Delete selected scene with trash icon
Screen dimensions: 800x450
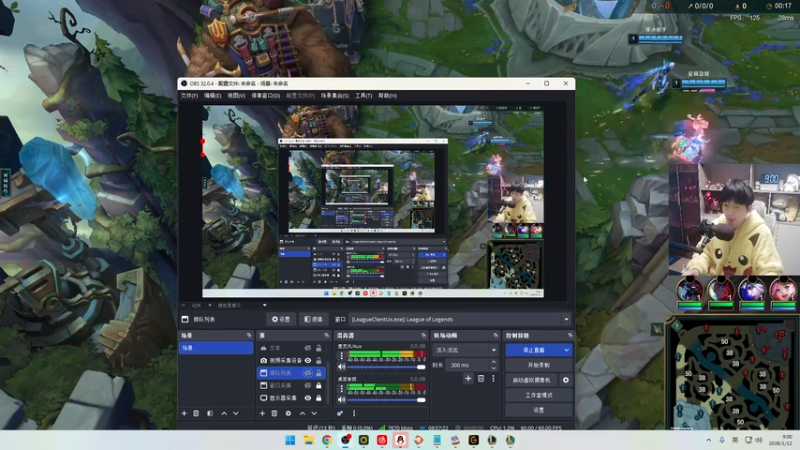196,413
